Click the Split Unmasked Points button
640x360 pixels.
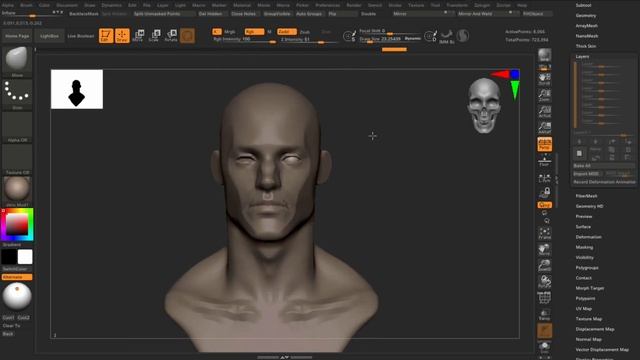coord(164,14)
